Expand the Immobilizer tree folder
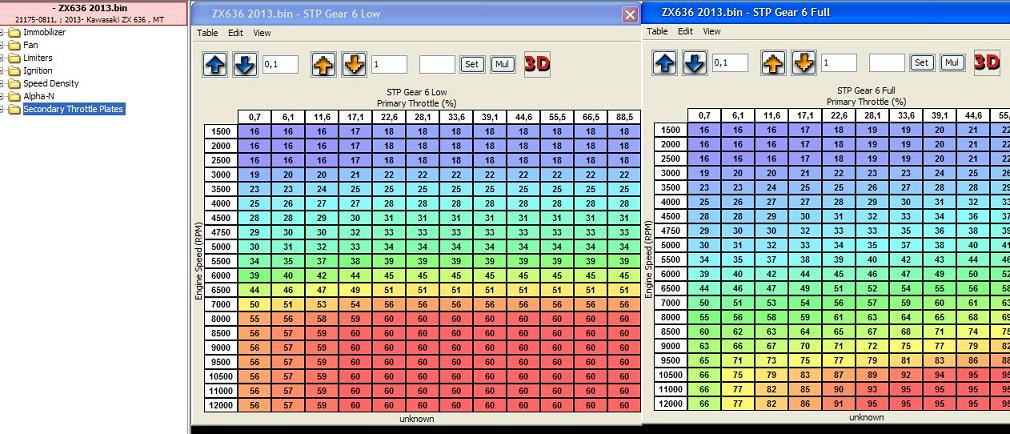 pos(4,33)
